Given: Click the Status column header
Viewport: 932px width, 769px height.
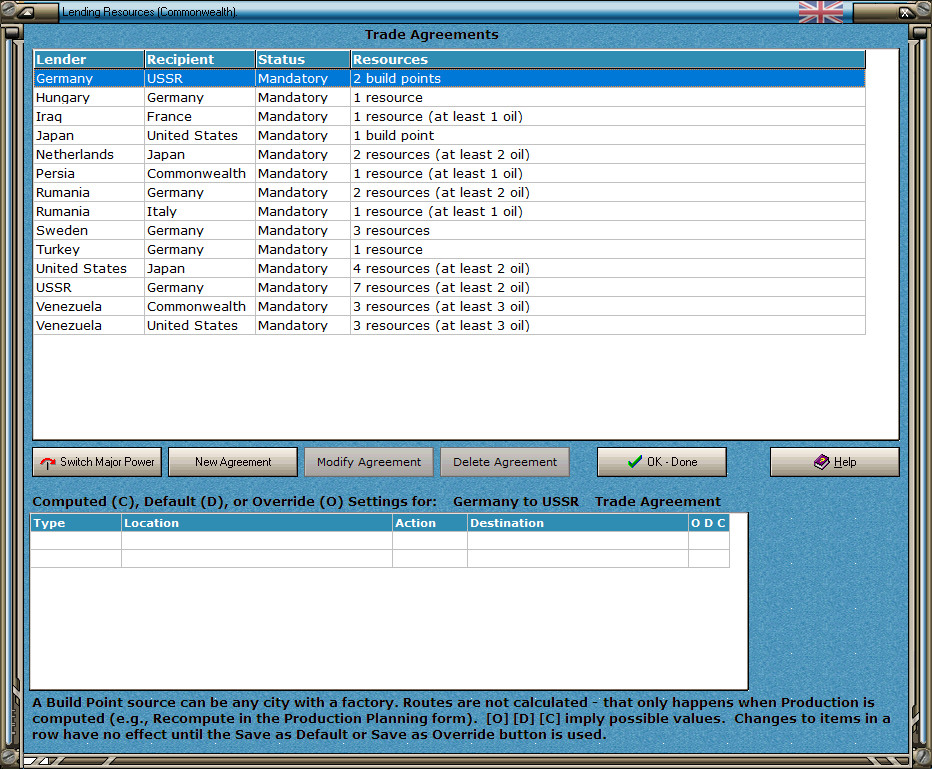Looking at the screenshot, I should (x=303, y=59).
